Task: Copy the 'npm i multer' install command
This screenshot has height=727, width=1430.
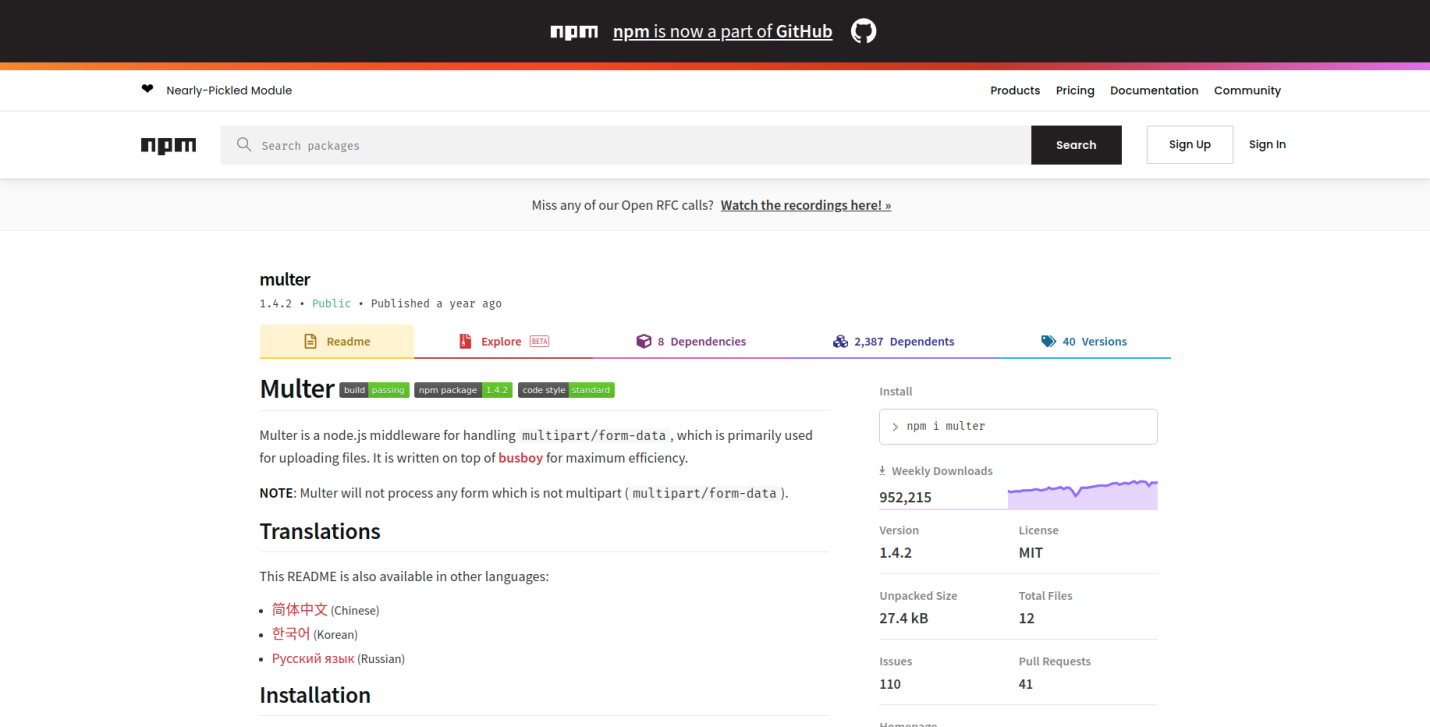Action: click(1018, 426)
